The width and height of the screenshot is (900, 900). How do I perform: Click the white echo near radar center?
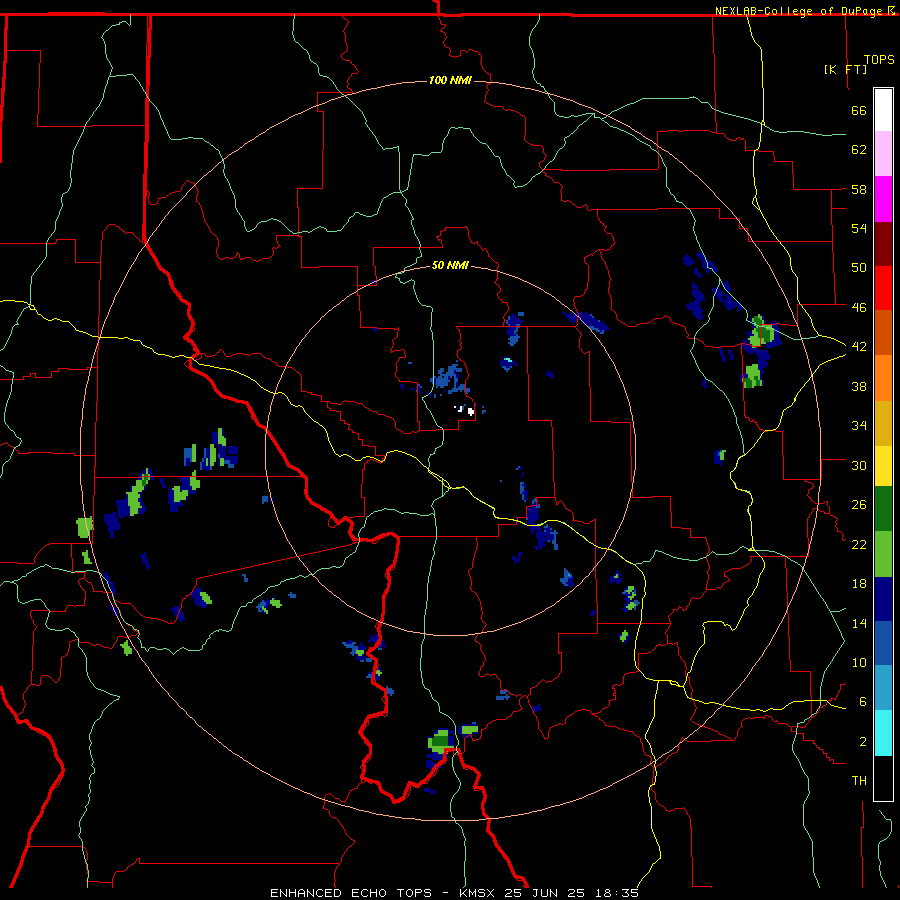471,411
